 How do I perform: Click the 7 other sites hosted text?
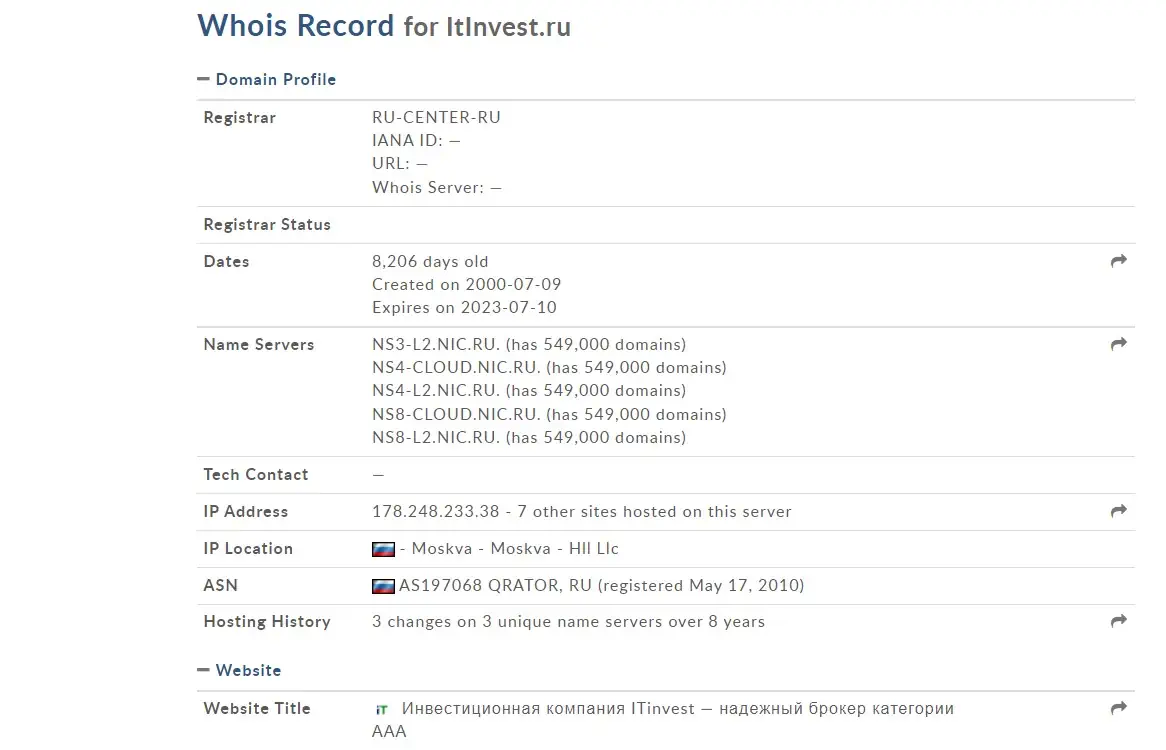pos(654,511)
